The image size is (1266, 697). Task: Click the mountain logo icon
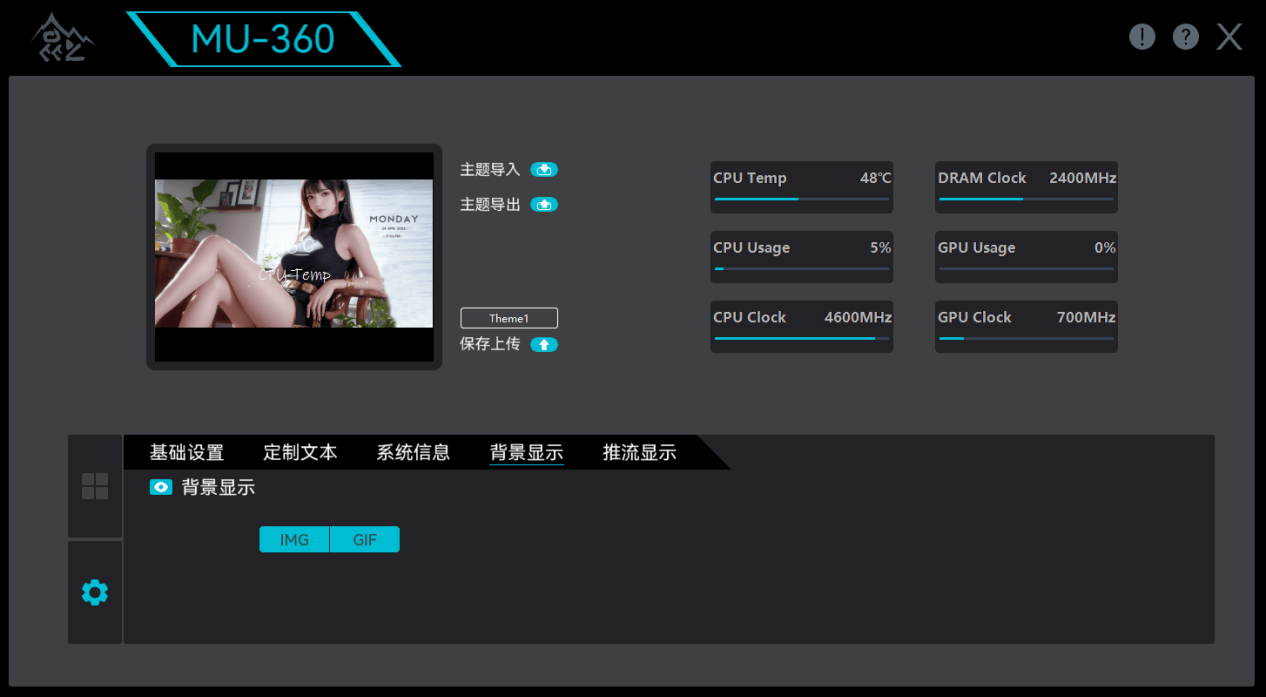pos(62,39)
